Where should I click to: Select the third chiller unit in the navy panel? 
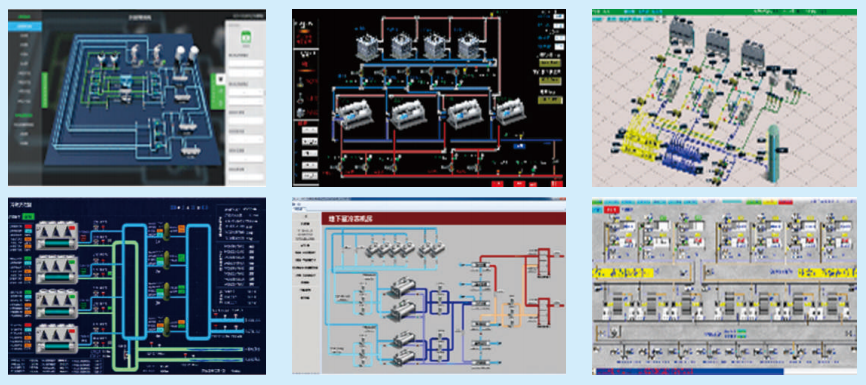pos(57,304)
